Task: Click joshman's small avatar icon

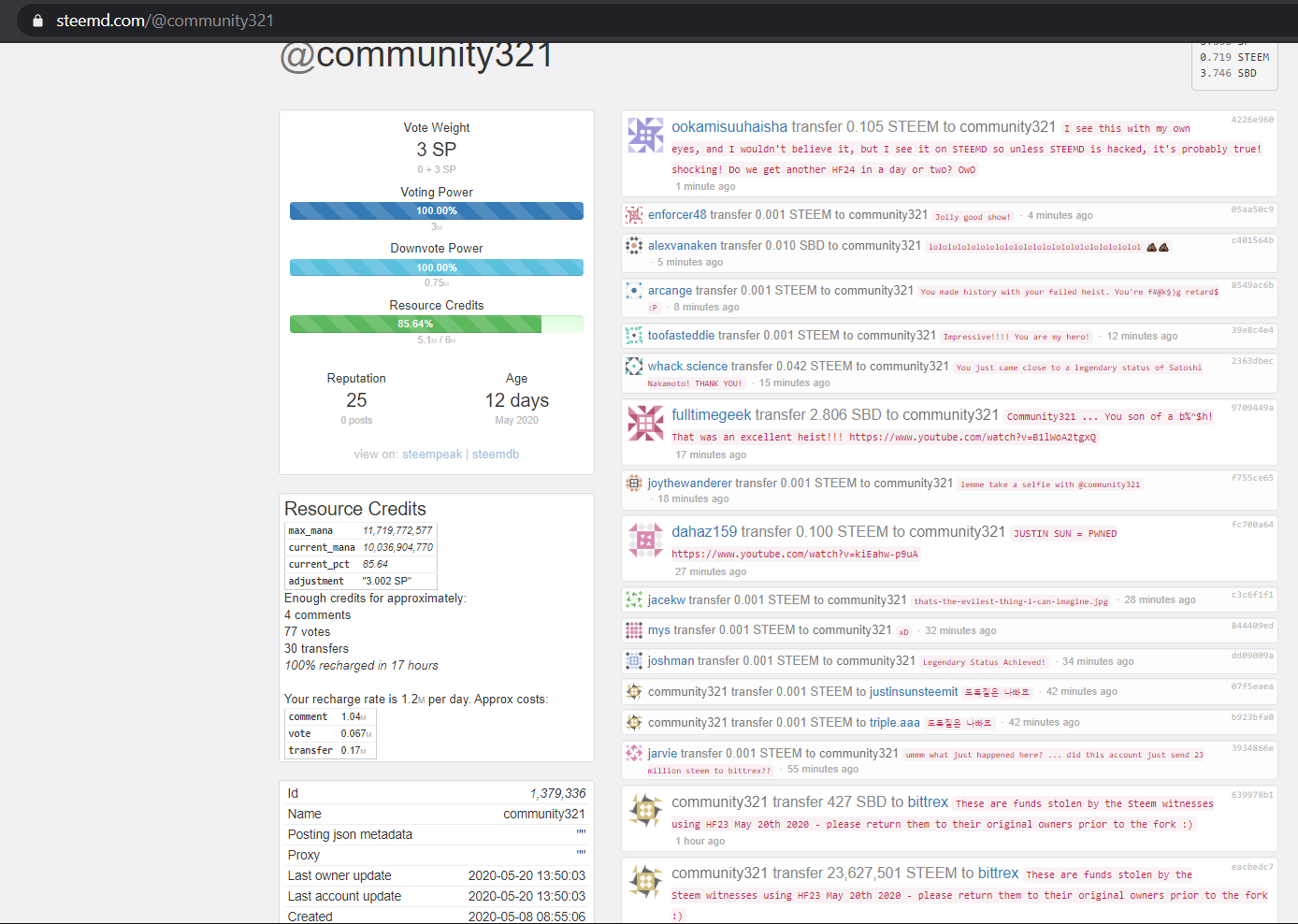Action: click(x=634, y=661)
